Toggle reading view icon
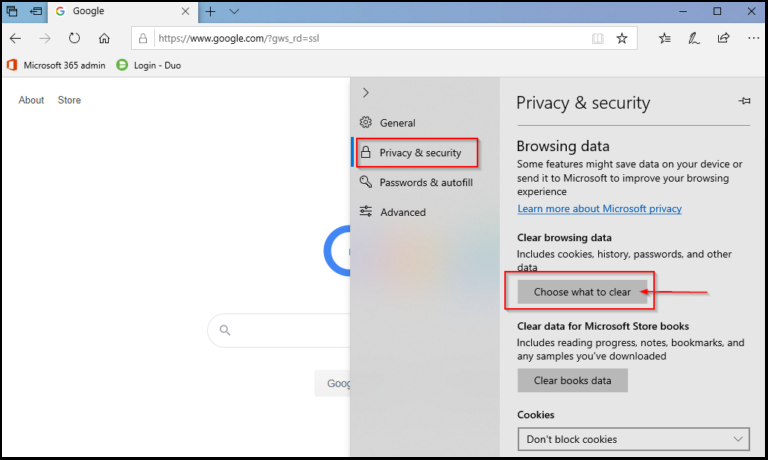768x460 pixels. 598,38
